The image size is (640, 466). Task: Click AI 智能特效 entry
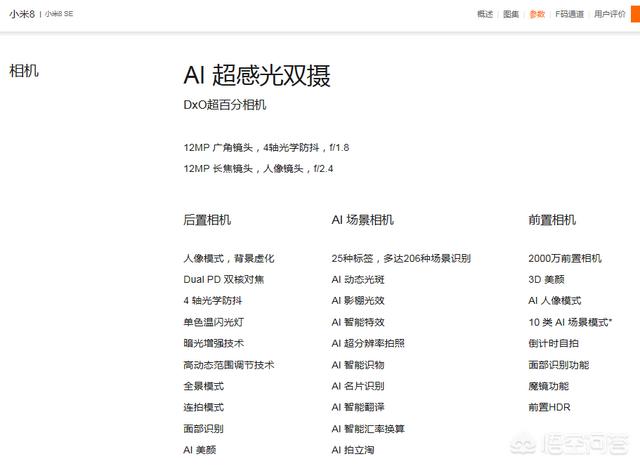[x=358, y=322]
